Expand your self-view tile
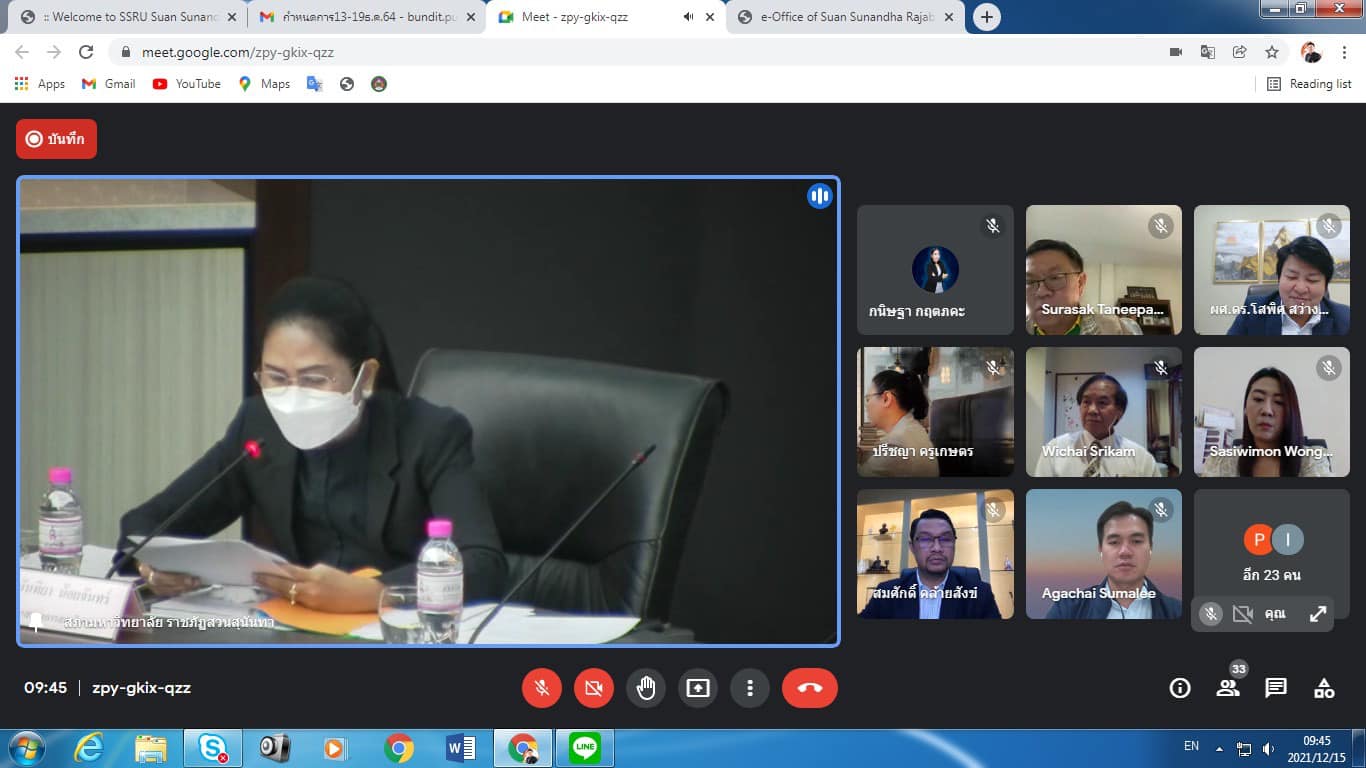 [1318, 614]
